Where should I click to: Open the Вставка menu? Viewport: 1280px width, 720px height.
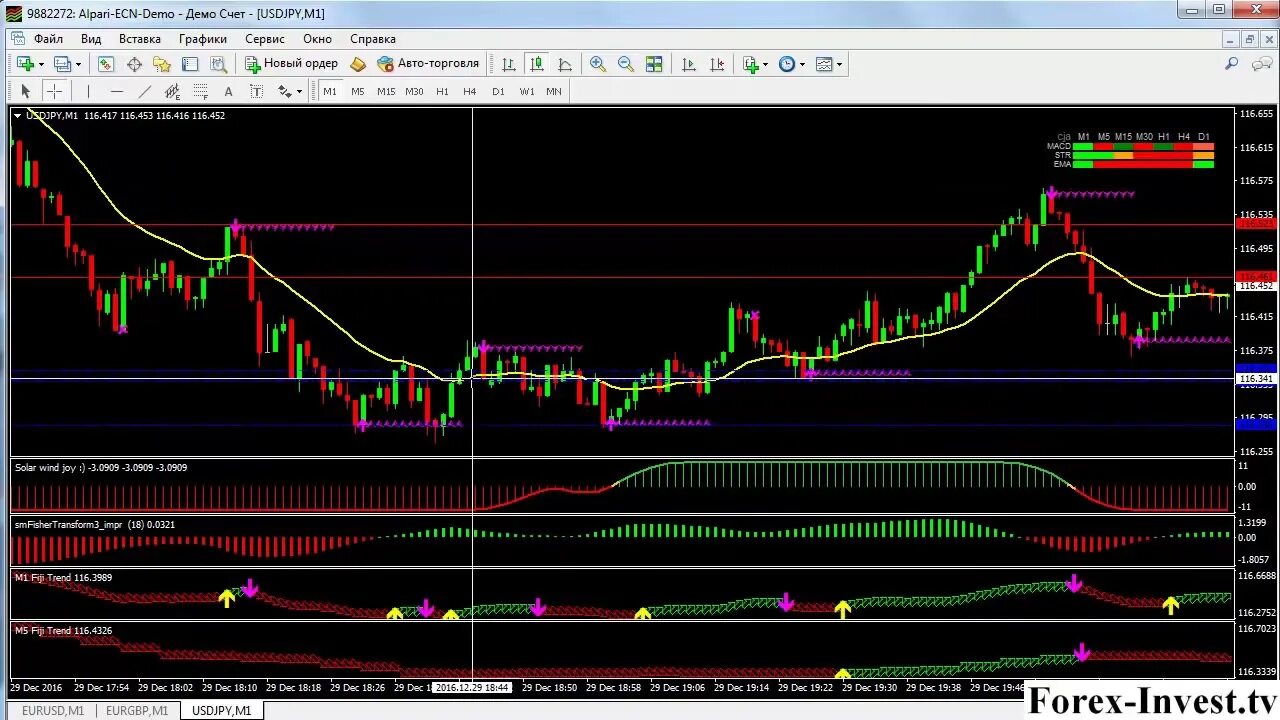[x=140, y=39]
